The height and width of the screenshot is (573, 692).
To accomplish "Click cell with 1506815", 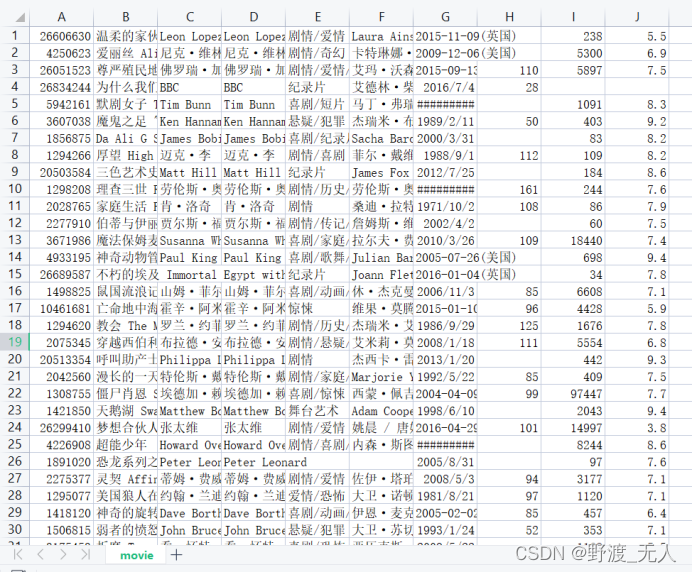I will click(61, 530).
